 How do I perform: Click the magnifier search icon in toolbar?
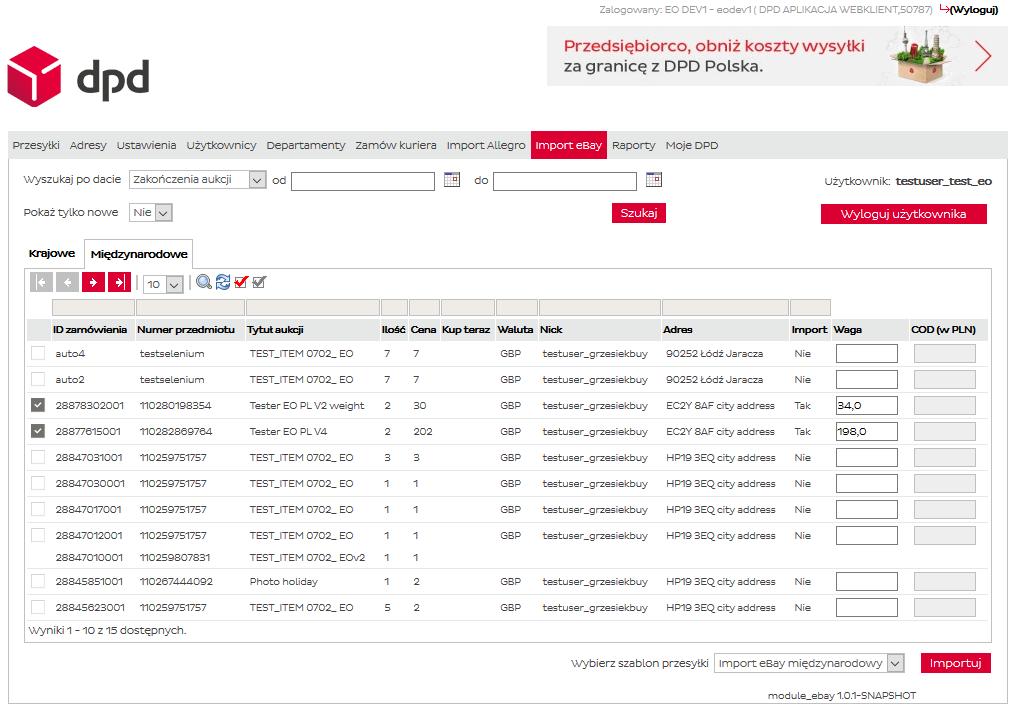204,282
